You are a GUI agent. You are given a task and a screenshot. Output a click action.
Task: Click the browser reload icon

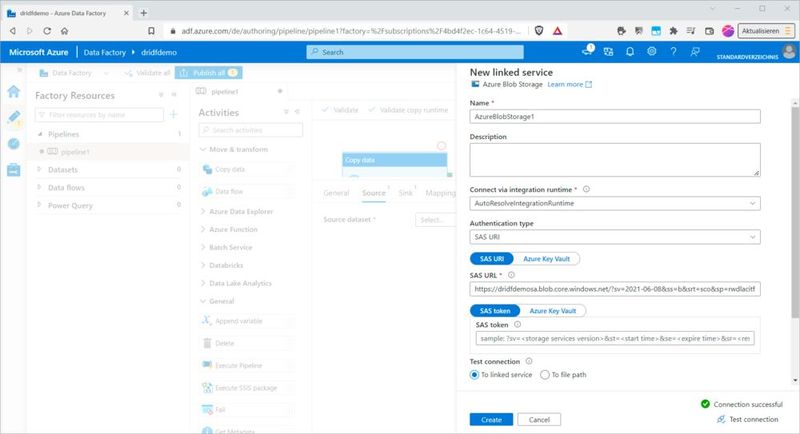pos(47,31)
